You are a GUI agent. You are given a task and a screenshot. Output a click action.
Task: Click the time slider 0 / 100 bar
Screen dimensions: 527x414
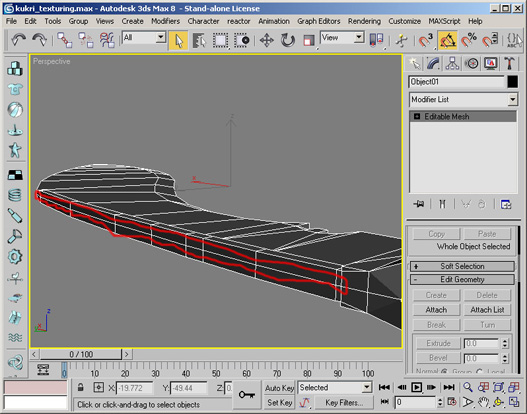(x=81, y=354)
